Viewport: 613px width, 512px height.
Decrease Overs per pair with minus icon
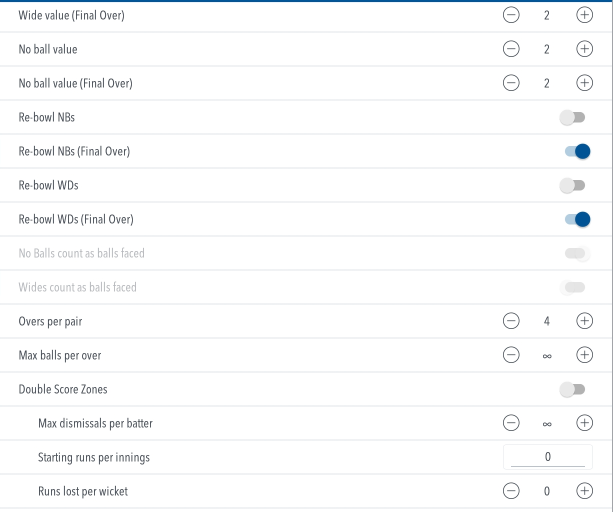pyautogui.click(x=511, y=321)
